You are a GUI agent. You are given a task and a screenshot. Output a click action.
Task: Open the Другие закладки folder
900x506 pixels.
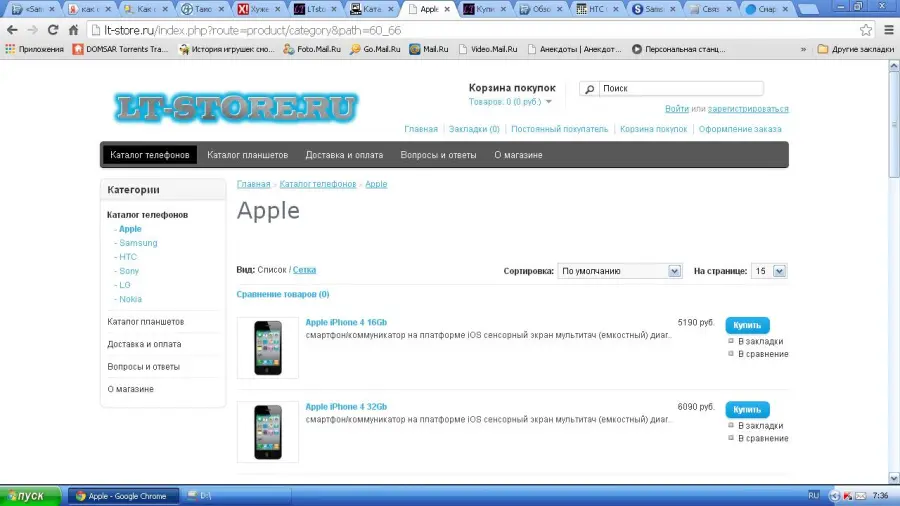click(x=856, y=49)
